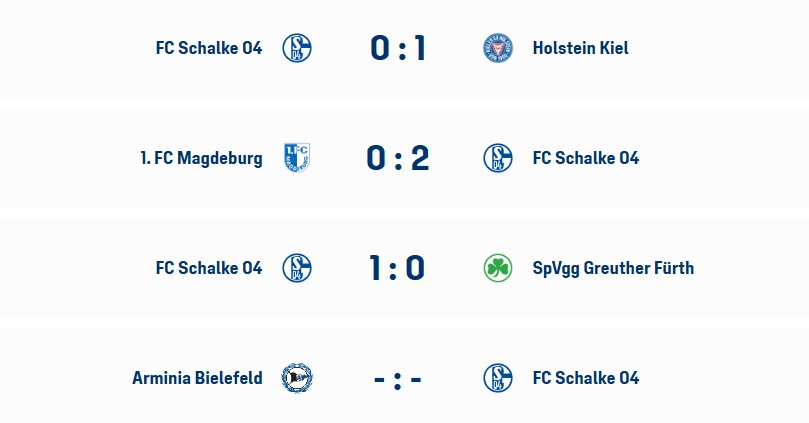The height and width of the screenshot is (423, 809).
Task: Open the 1 : 0 Schalke–Fürth result
Action: coord(398,268)
